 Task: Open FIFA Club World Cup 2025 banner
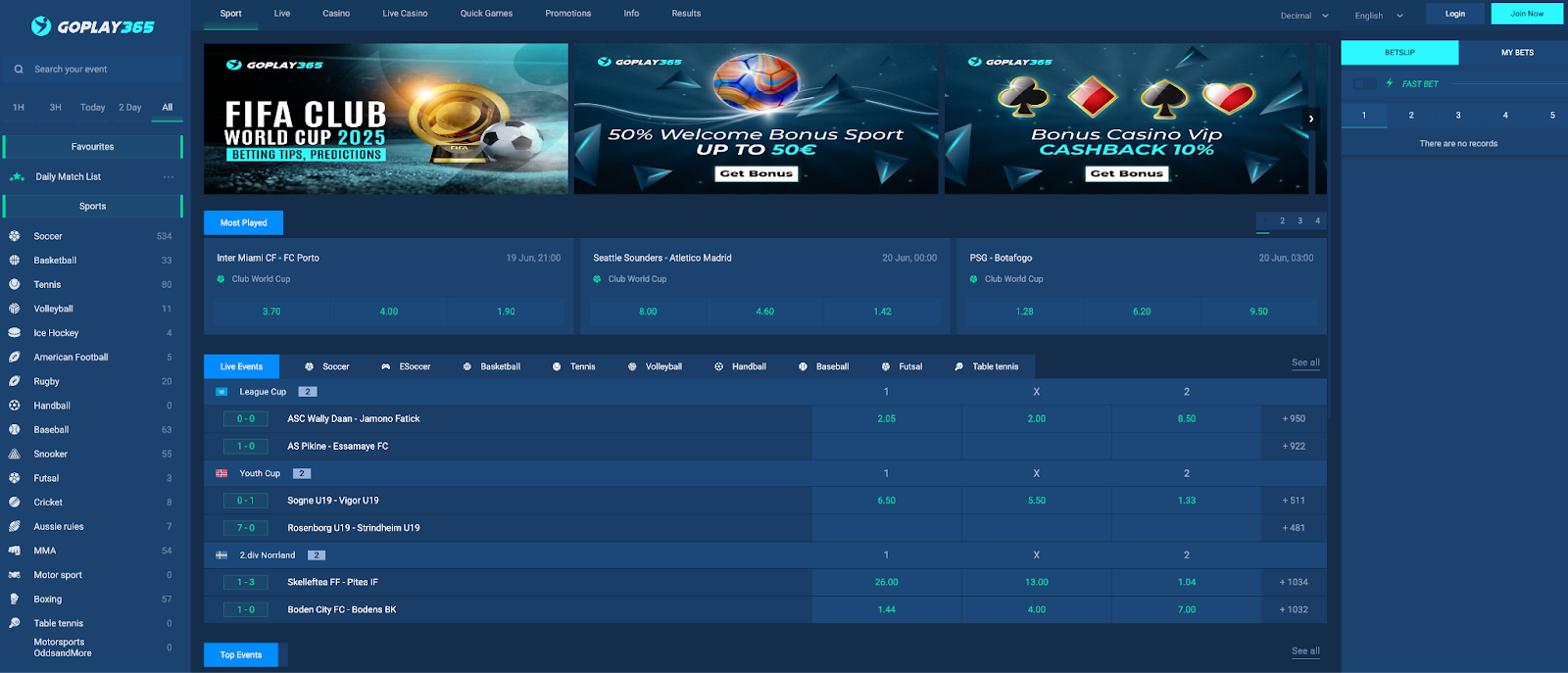coord(386,119)
